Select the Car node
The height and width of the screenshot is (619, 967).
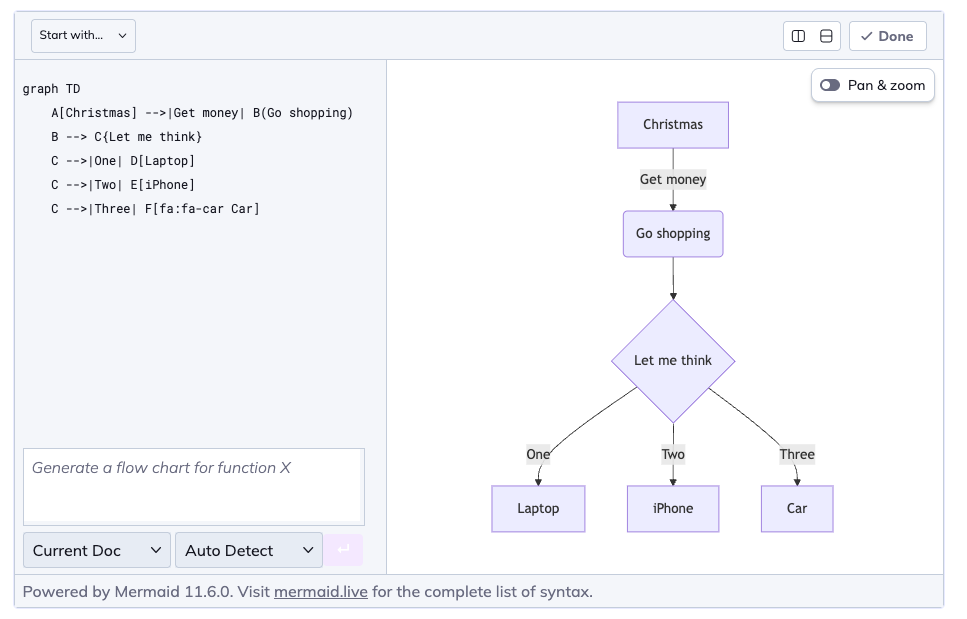[796, 509]
